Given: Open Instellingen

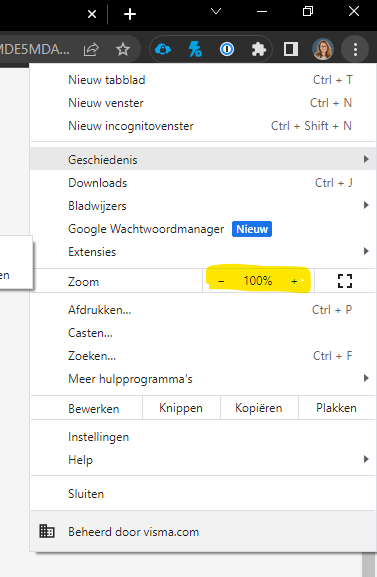Looking at the screenshot, I should (203, 437).
